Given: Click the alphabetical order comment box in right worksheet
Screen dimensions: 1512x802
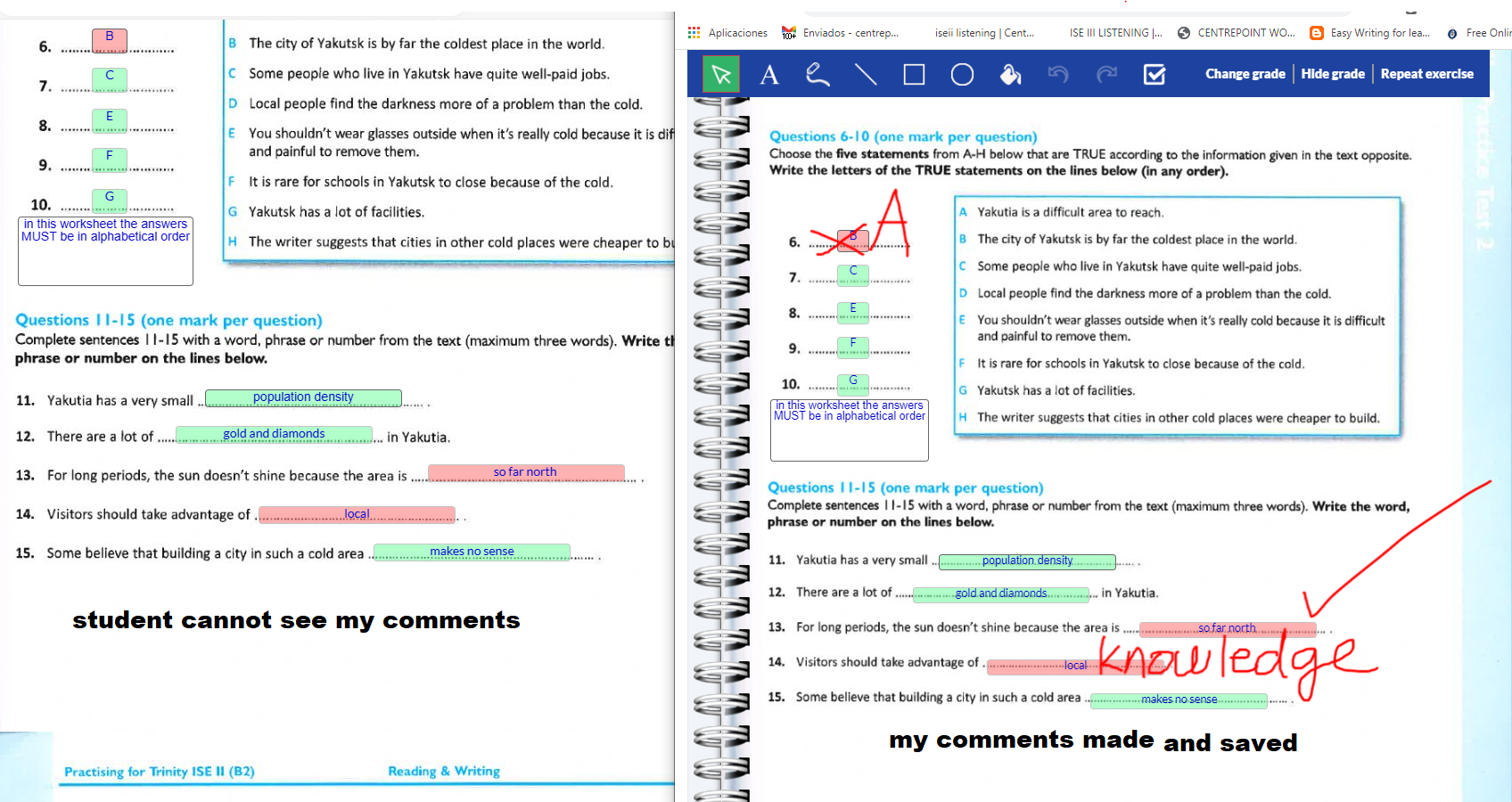Looking at the screenshot, I should point(849,430).
